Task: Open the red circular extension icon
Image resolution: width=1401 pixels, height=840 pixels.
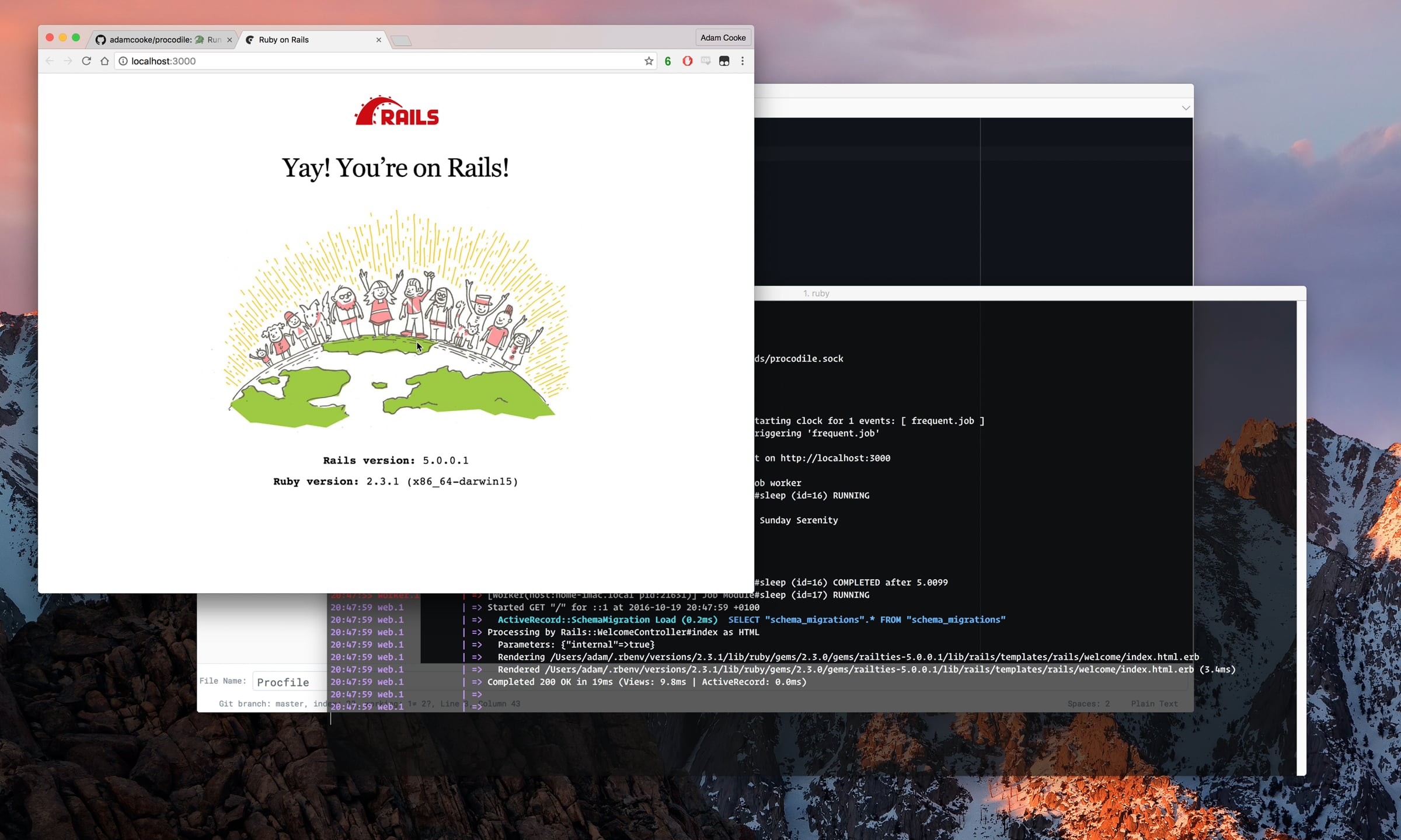Action: coord(687,61)
